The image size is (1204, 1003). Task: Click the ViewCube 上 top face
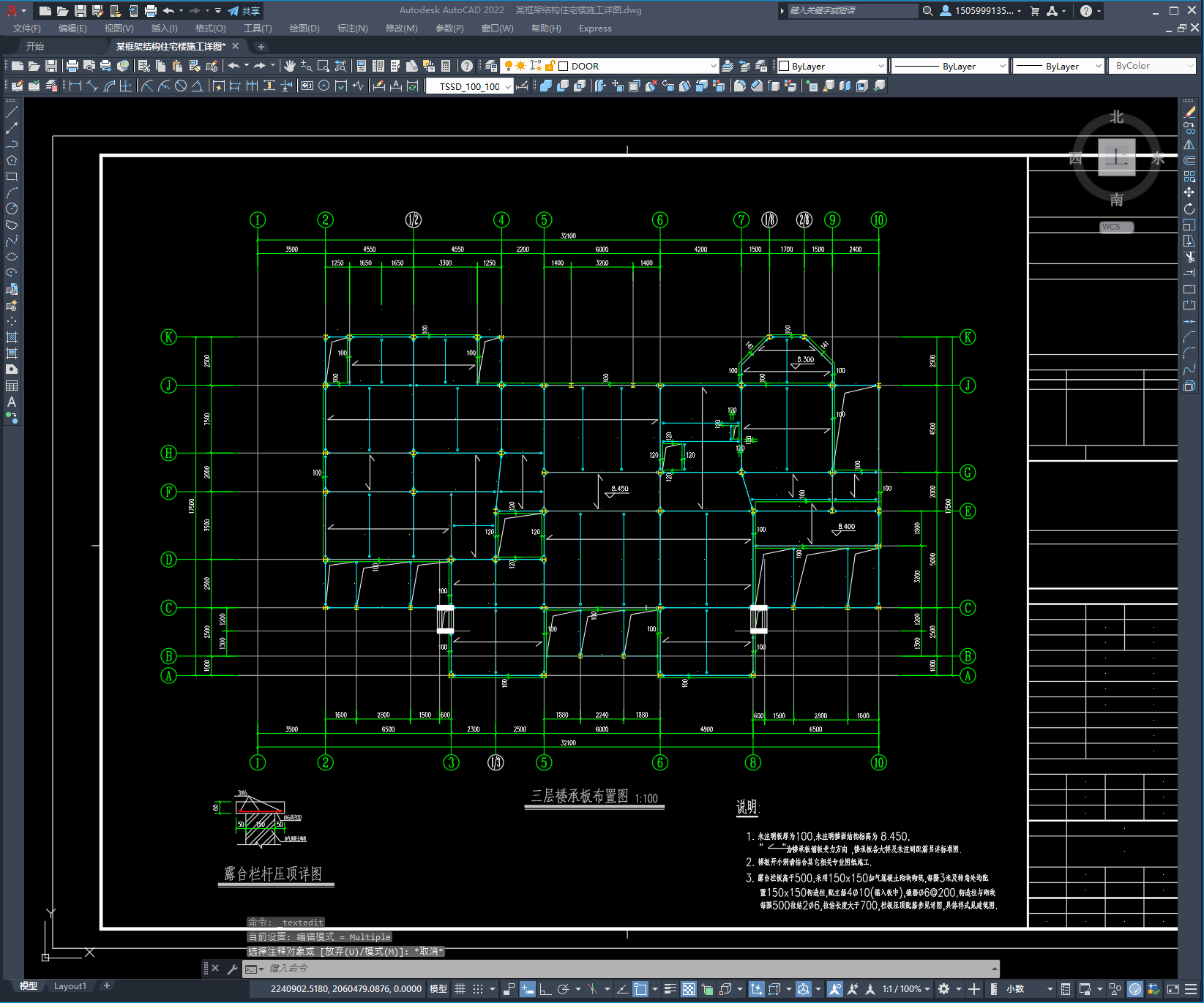pos(1116,157)
